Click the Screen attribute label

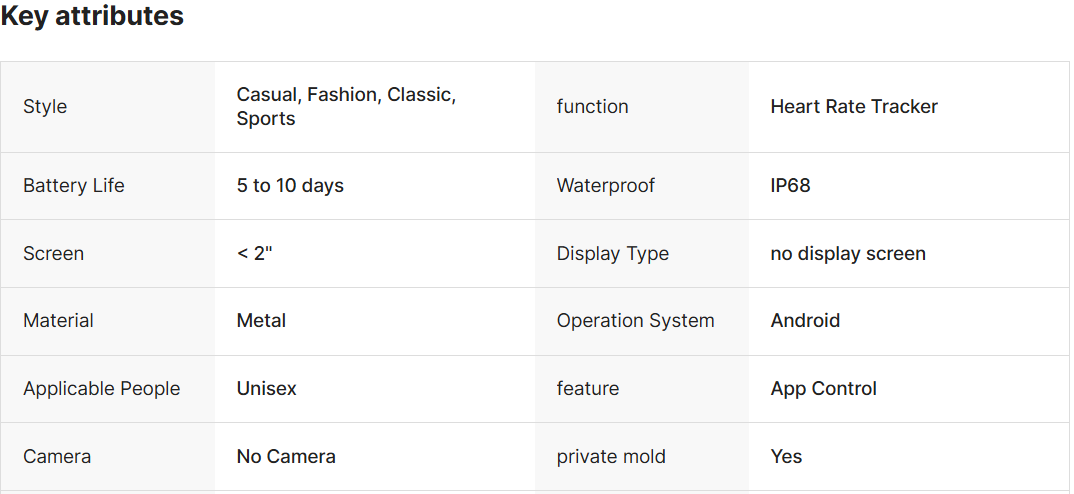coord(53,253)
